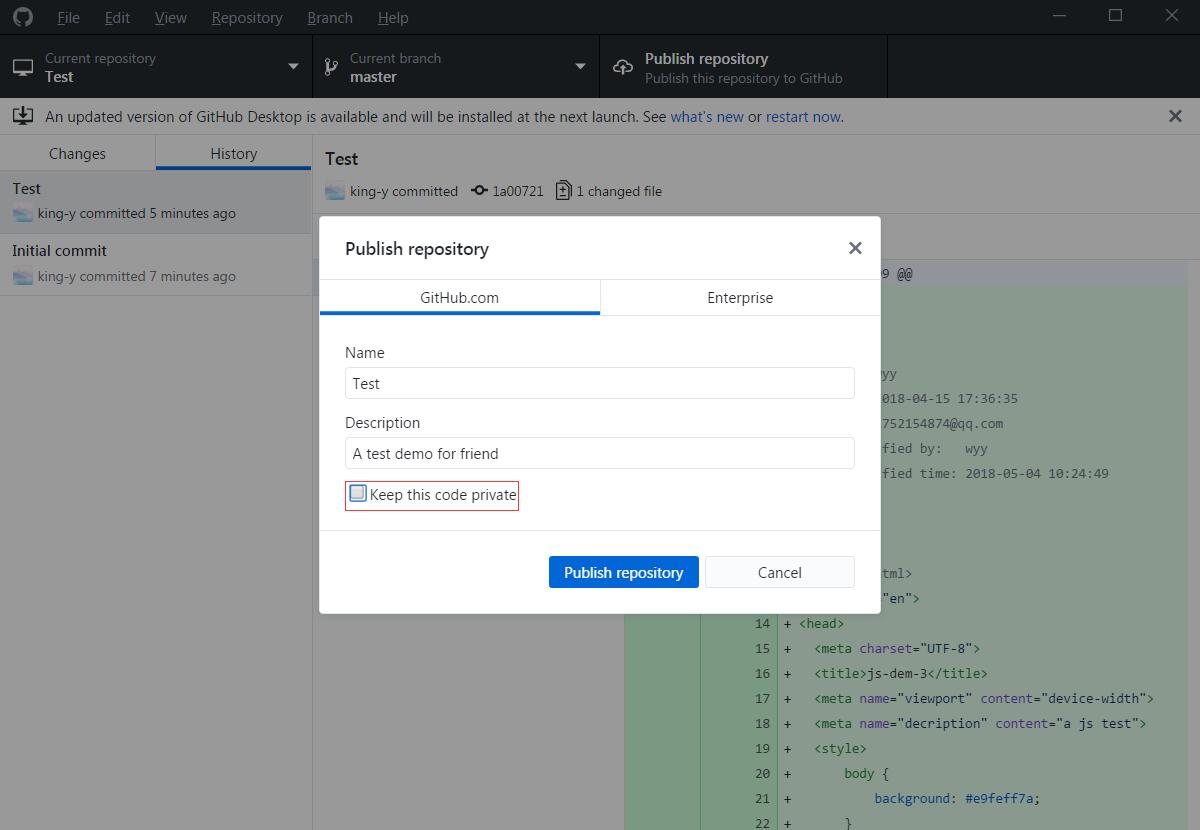Click the computer icon beside Current repository
The height and width of the screenshot is (830, 1200).
(x=23, y=67)
